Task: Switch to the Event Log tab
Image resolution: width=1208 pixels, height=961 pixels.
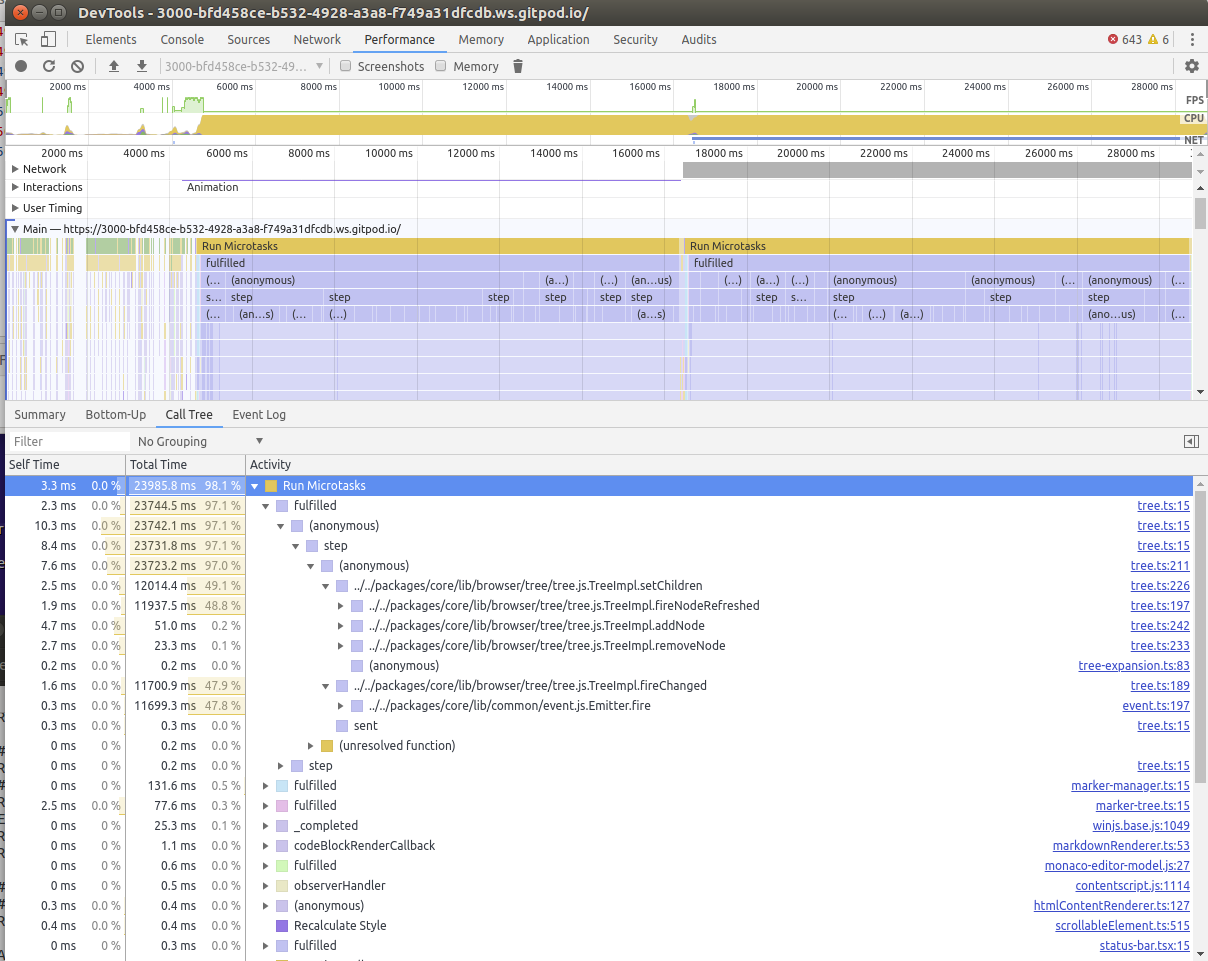Action: (x=259, y=415)
